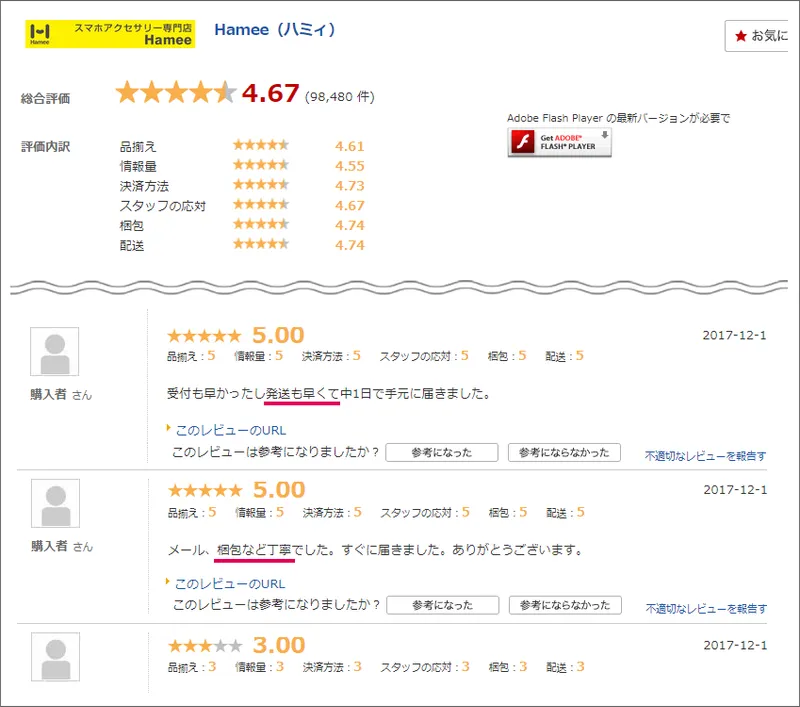Click the five stars above the メール、梱包など丁寧 review
800x707 pixels.
[205, 491]
